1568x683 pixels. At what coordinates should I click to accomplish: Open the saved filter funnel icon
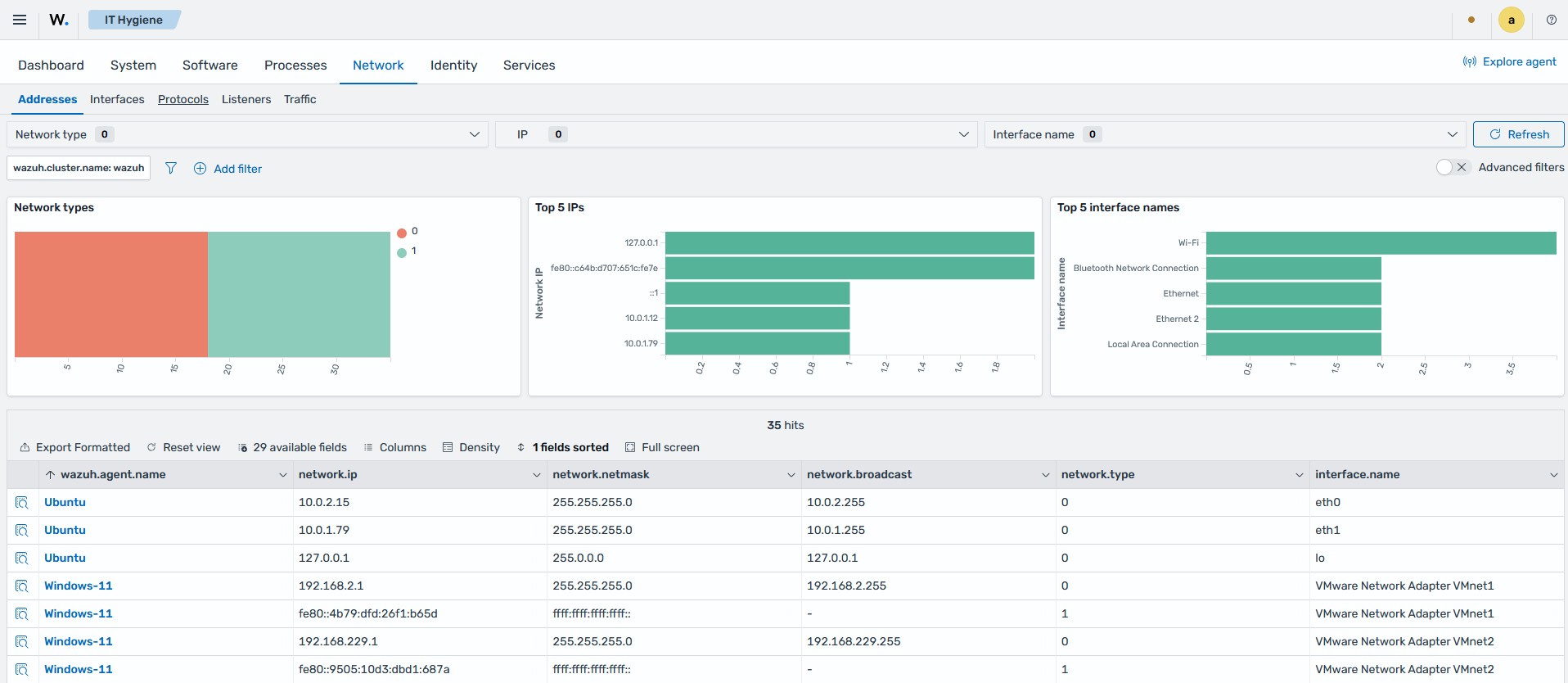pyautogui.click(x=171, y=168)
